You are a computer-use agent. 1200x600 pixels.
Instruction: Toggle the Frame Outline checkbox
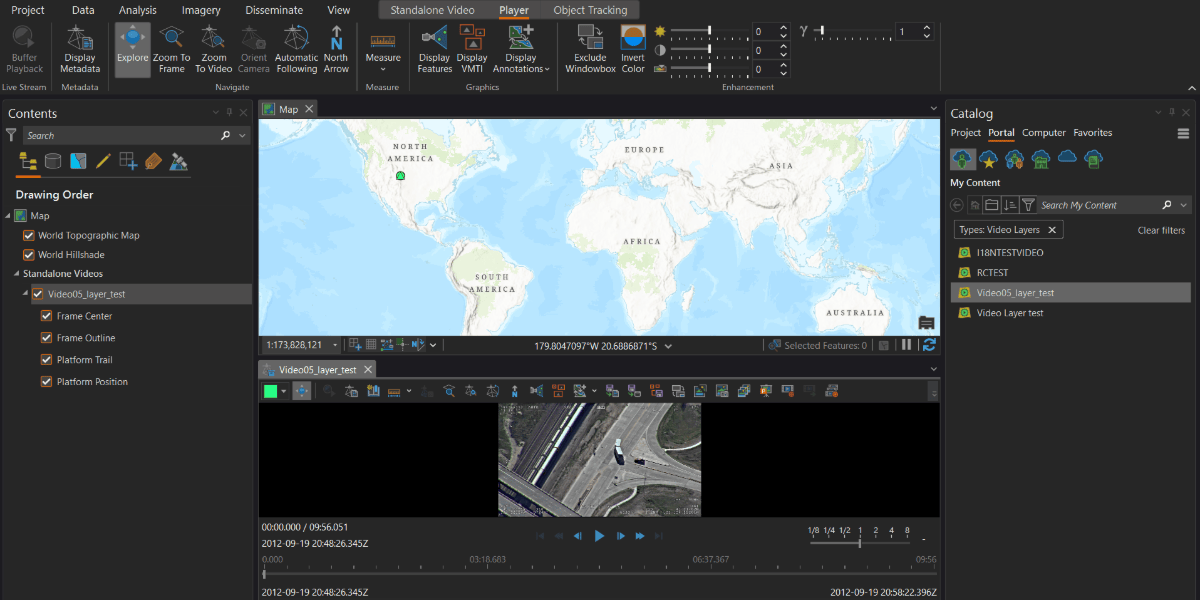tap(46, 338)
